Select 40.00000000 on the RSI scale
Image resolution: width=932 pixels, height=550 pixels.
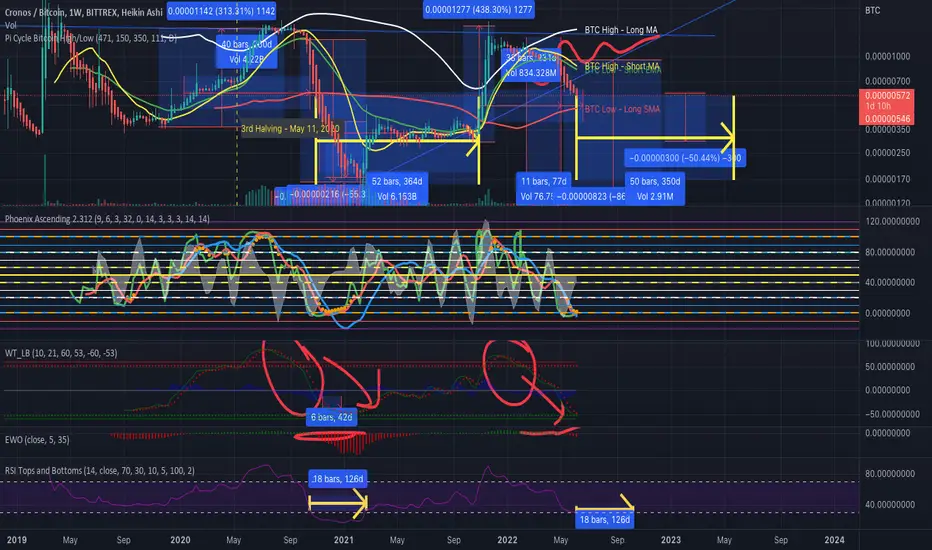(890, 505)
